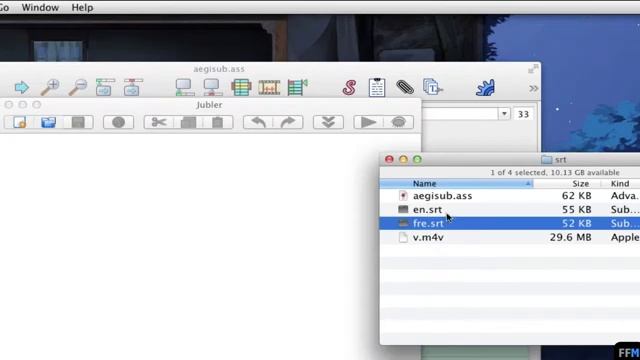Click Aegisub field showing 33

(x=523, y=114)
